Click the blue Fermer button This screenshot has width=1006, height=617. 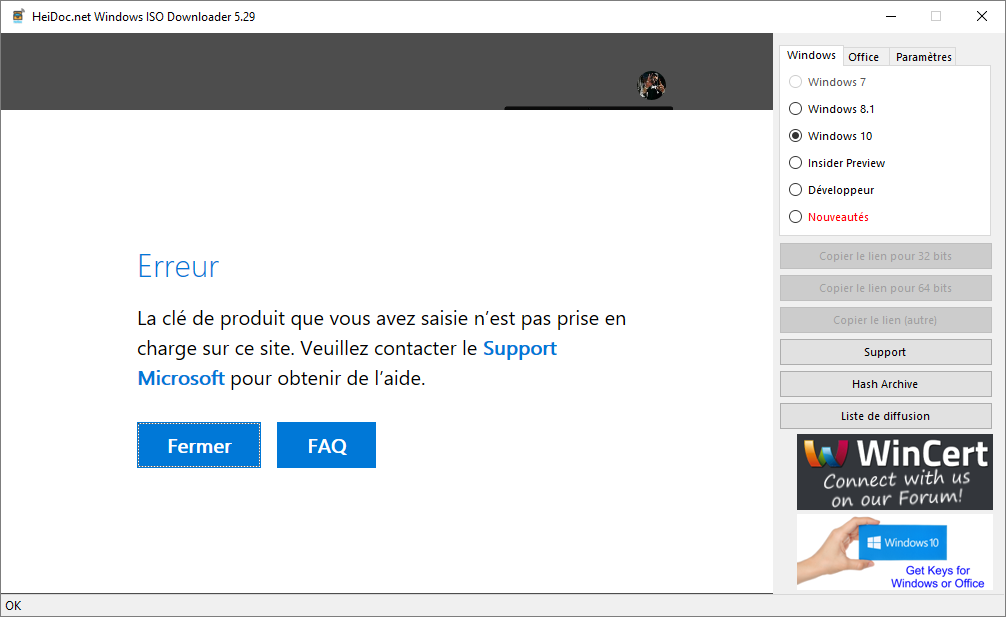(x=199, y=445)
